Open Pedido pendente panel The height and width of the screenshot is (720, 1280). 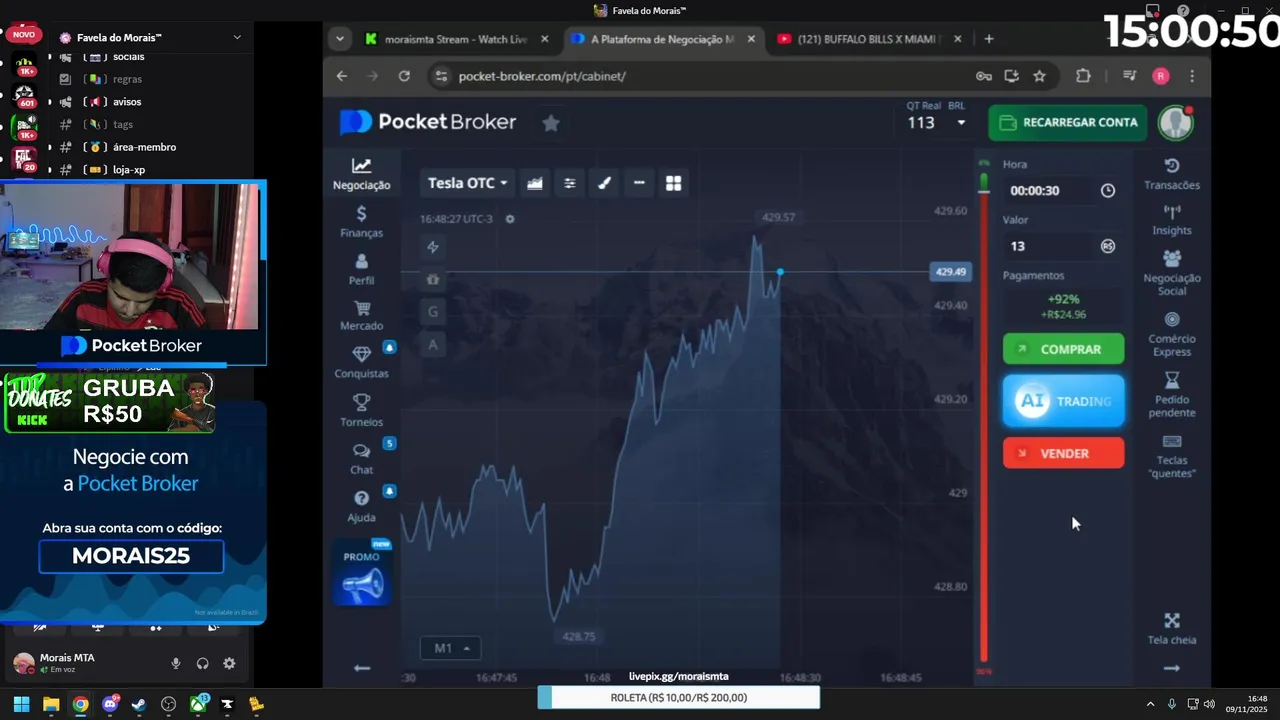(1172, 395)
